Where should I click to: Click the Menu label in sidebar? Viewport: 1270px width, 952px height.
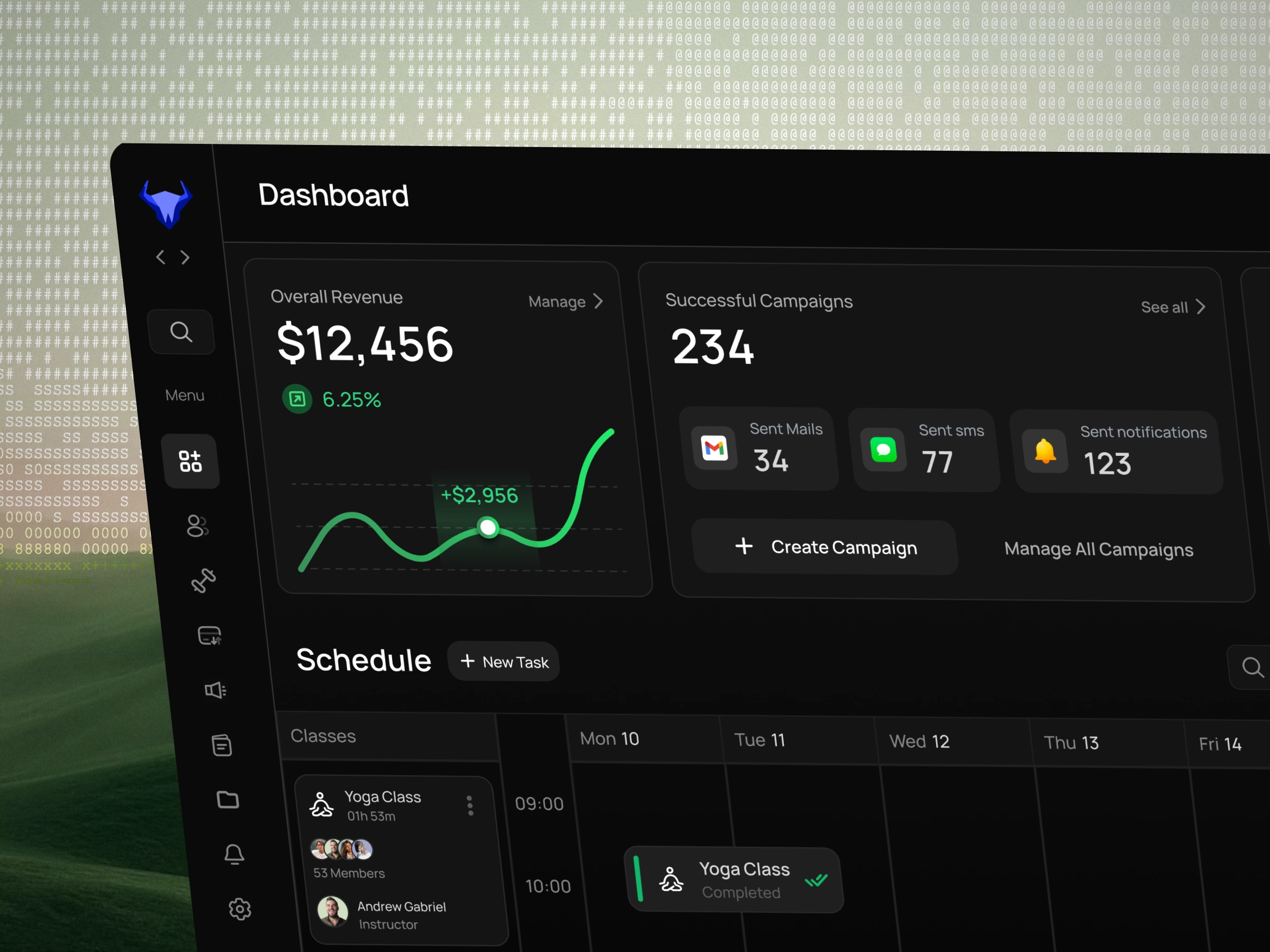pyautogui.click(x=184, y=396)
